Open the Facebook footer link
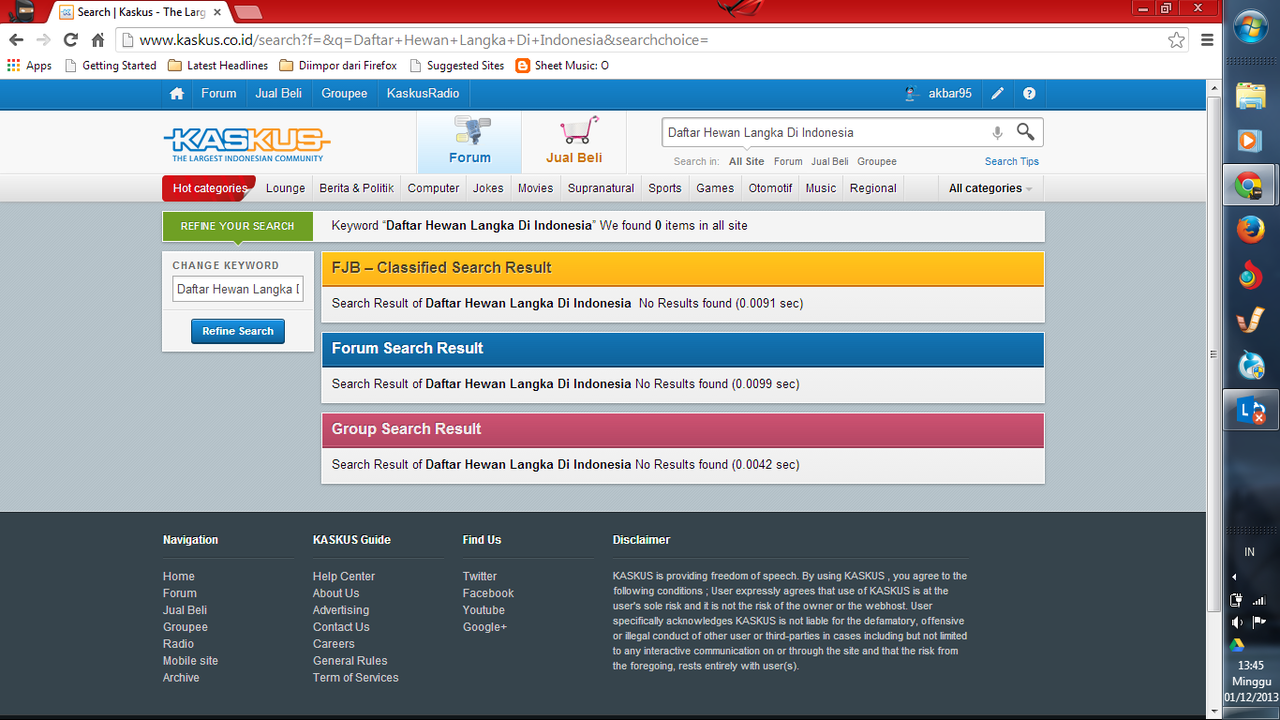Viewport: 1280px width, 720px height. 488,594
